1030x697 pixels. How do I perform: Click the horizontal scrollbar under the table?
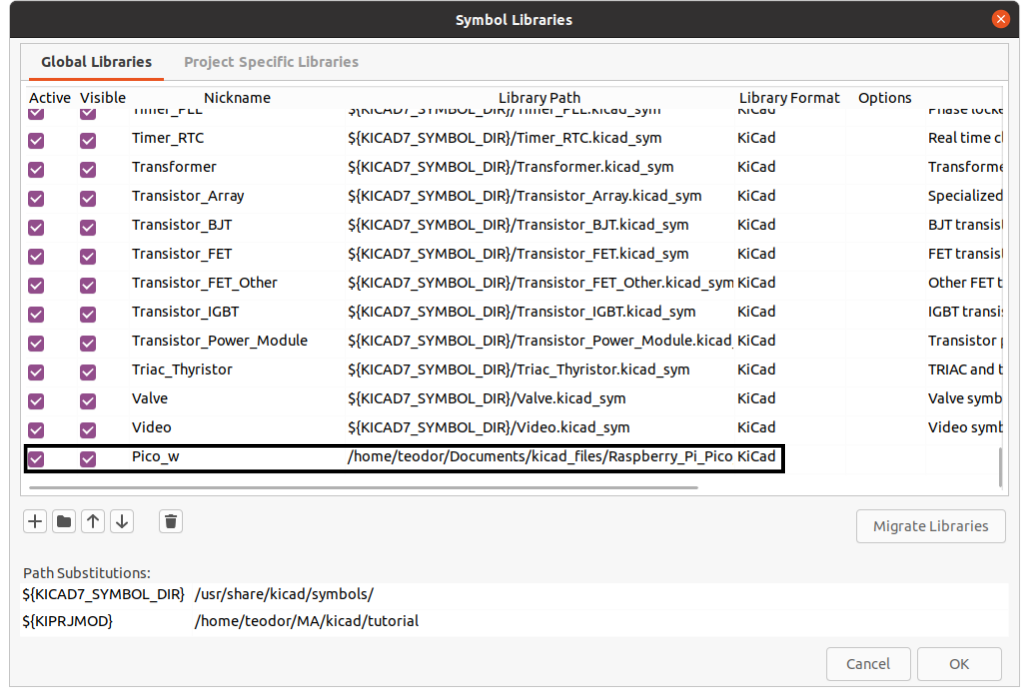pos(363,487)
